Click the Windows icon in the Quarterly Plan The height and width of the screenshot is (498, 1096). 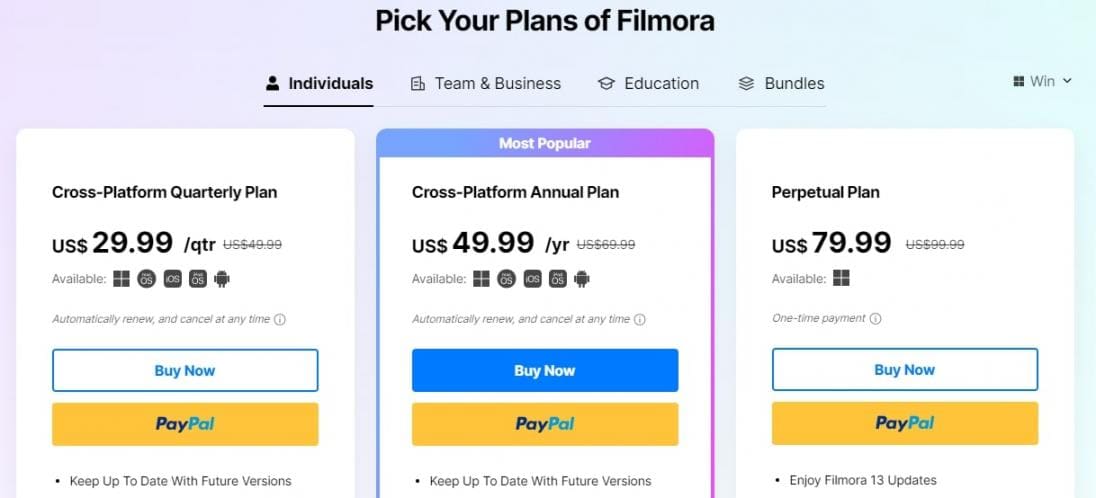point(122,279)
